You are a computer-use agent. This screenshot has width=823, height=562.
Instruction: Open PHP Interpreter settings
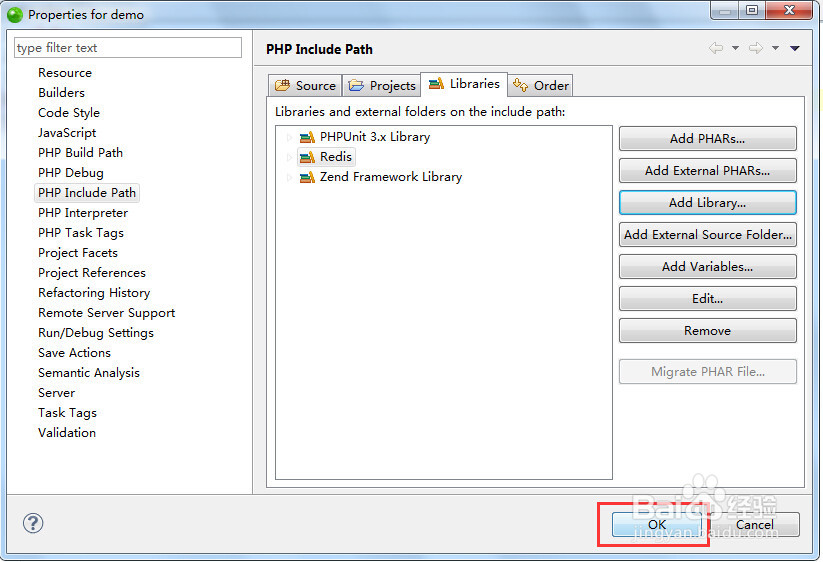[x=83, y=213]
